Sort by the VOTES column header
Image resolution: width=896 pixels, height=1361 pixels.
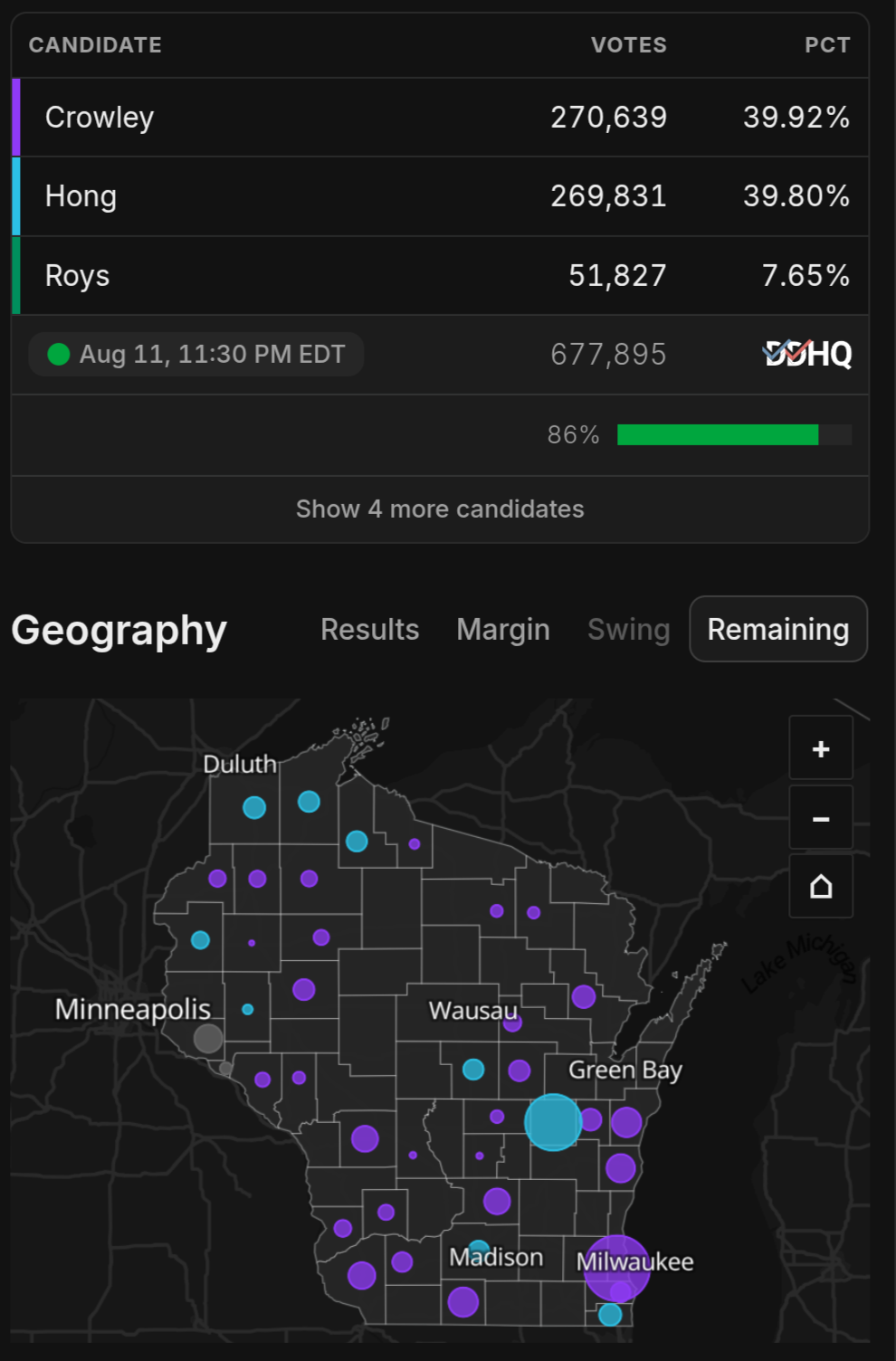[629, 45]
